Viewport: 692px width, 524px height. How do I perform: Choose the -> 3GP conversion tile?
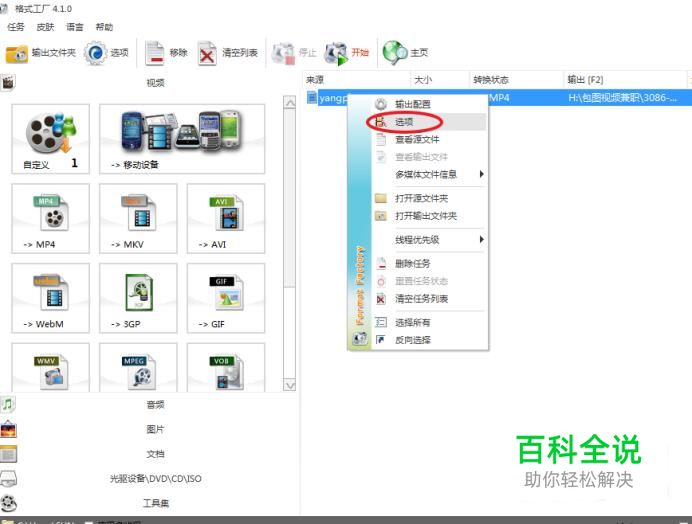point(138,298)
